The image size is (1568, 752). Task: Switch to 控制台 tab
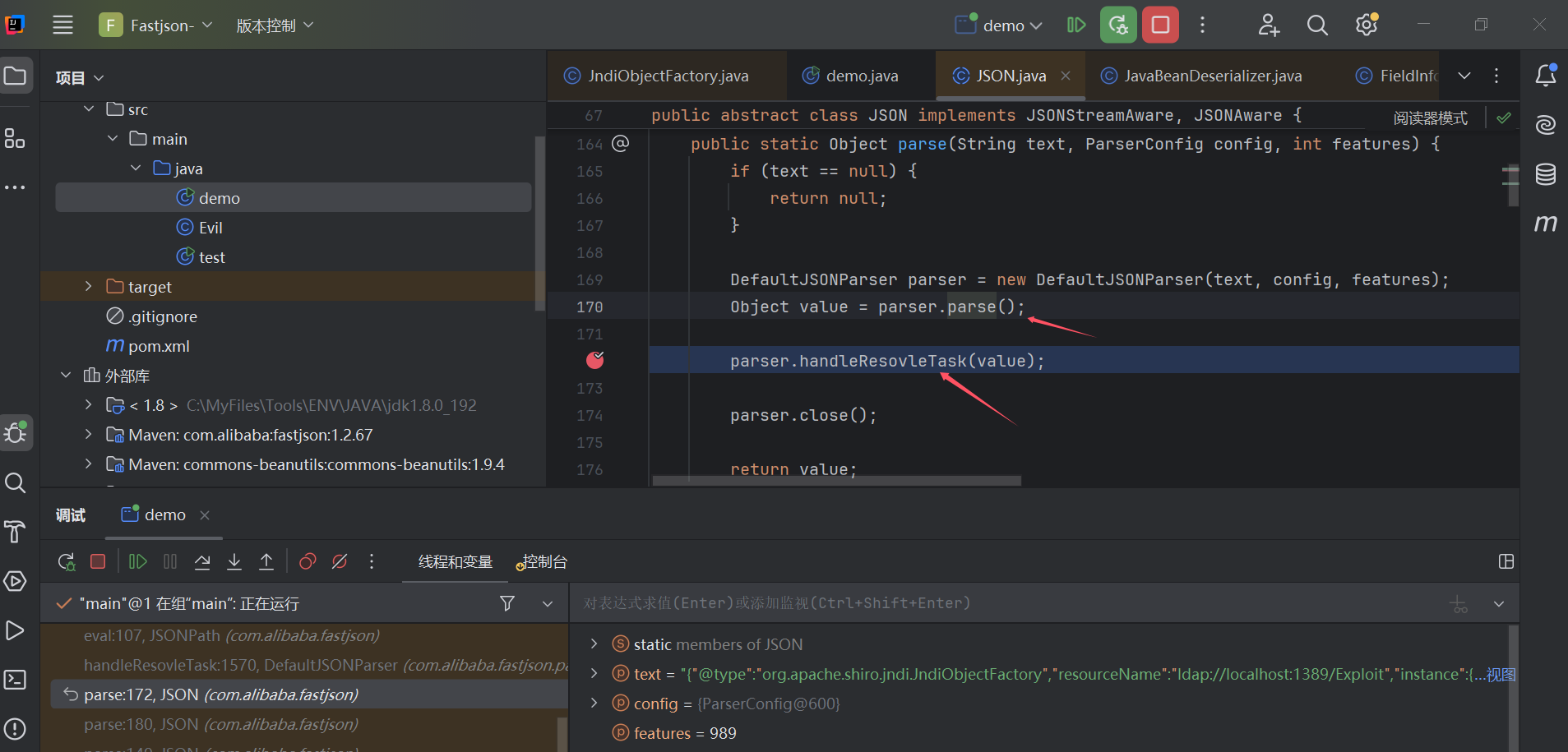pyautogui.click(x=542, y=562)
